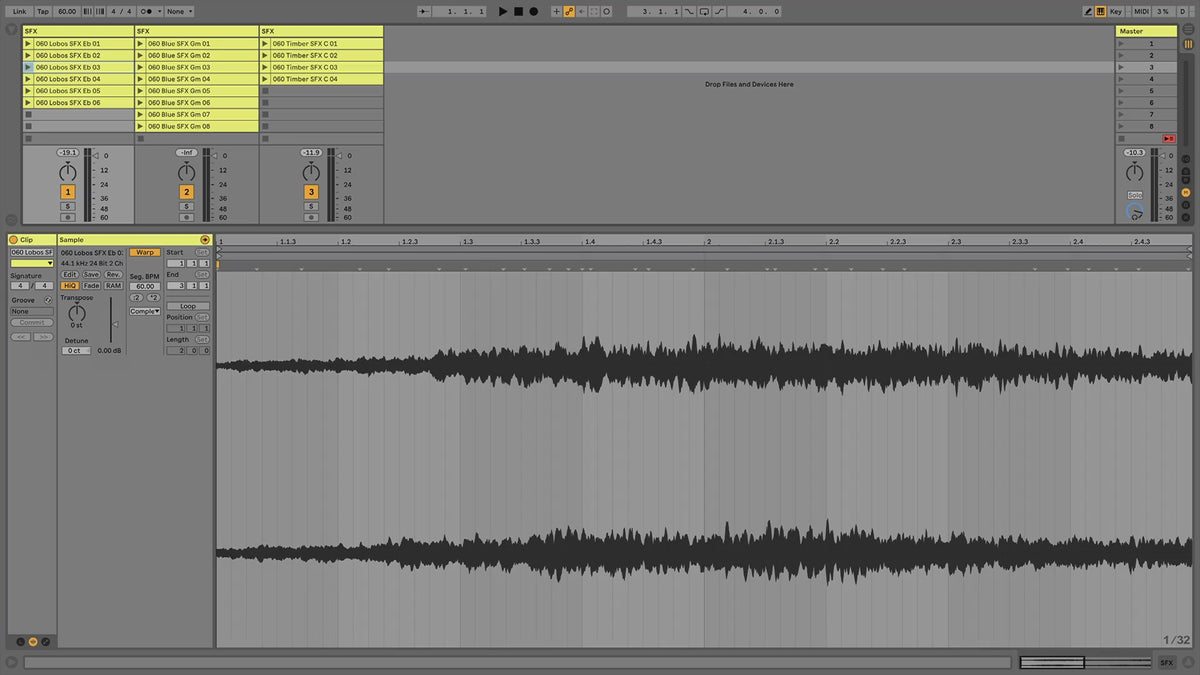This screenshot has width=1200, height=675.
Task: Click the Arrangement Record button
Action: (533, 11)
